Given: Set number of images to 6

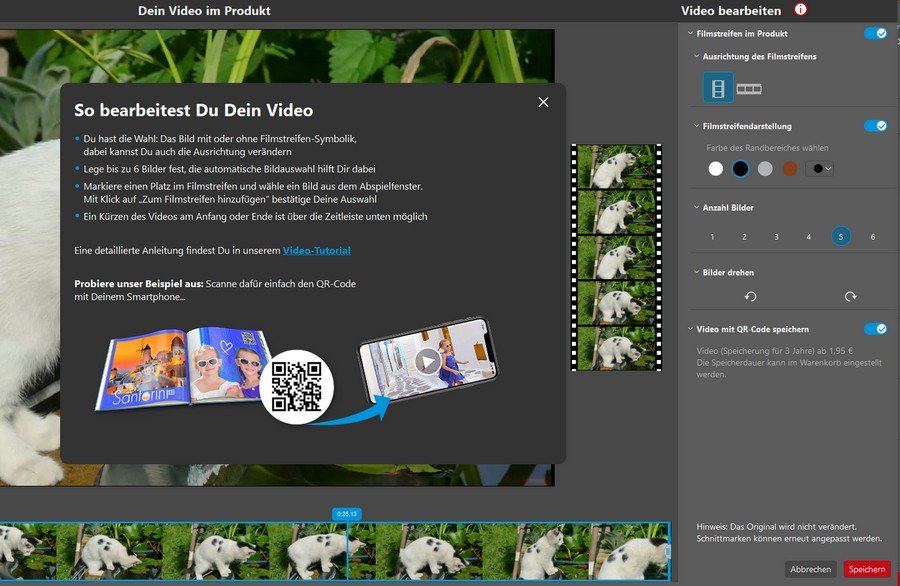Looking at the screenshot, I should click(x=872, y=237).
